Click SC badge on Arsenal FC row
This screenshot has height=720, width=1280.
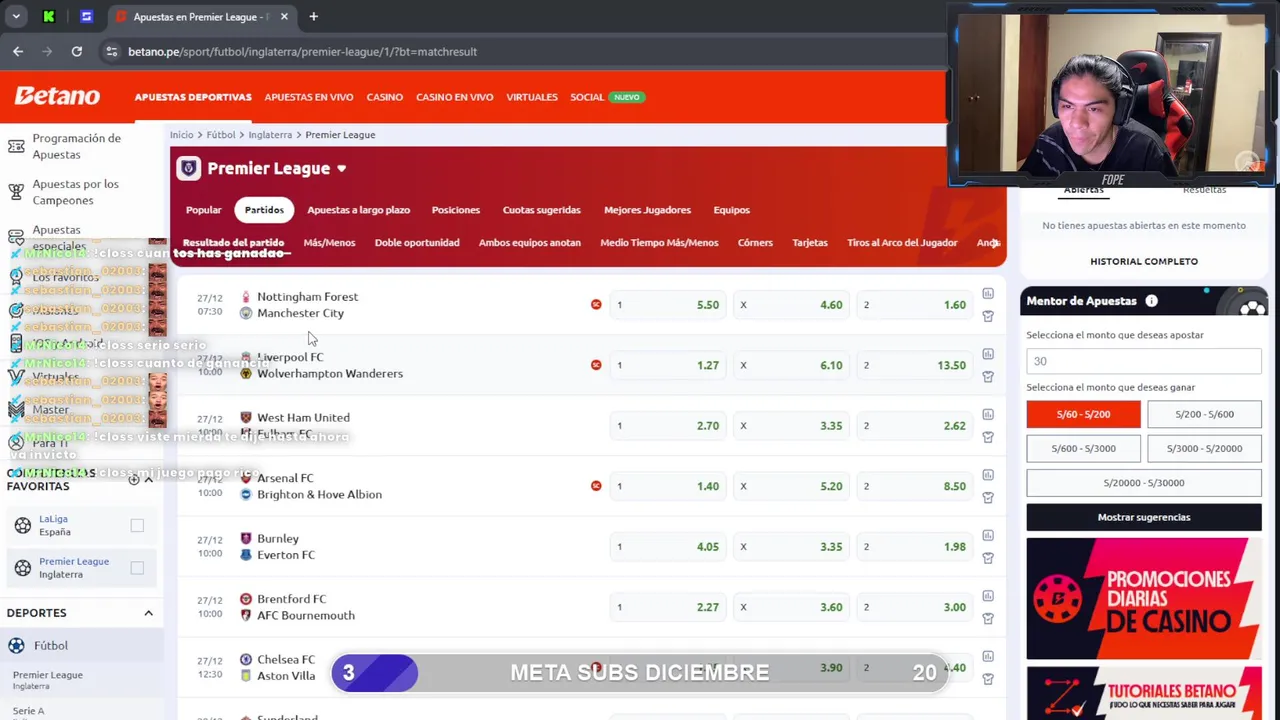[596, 486]
